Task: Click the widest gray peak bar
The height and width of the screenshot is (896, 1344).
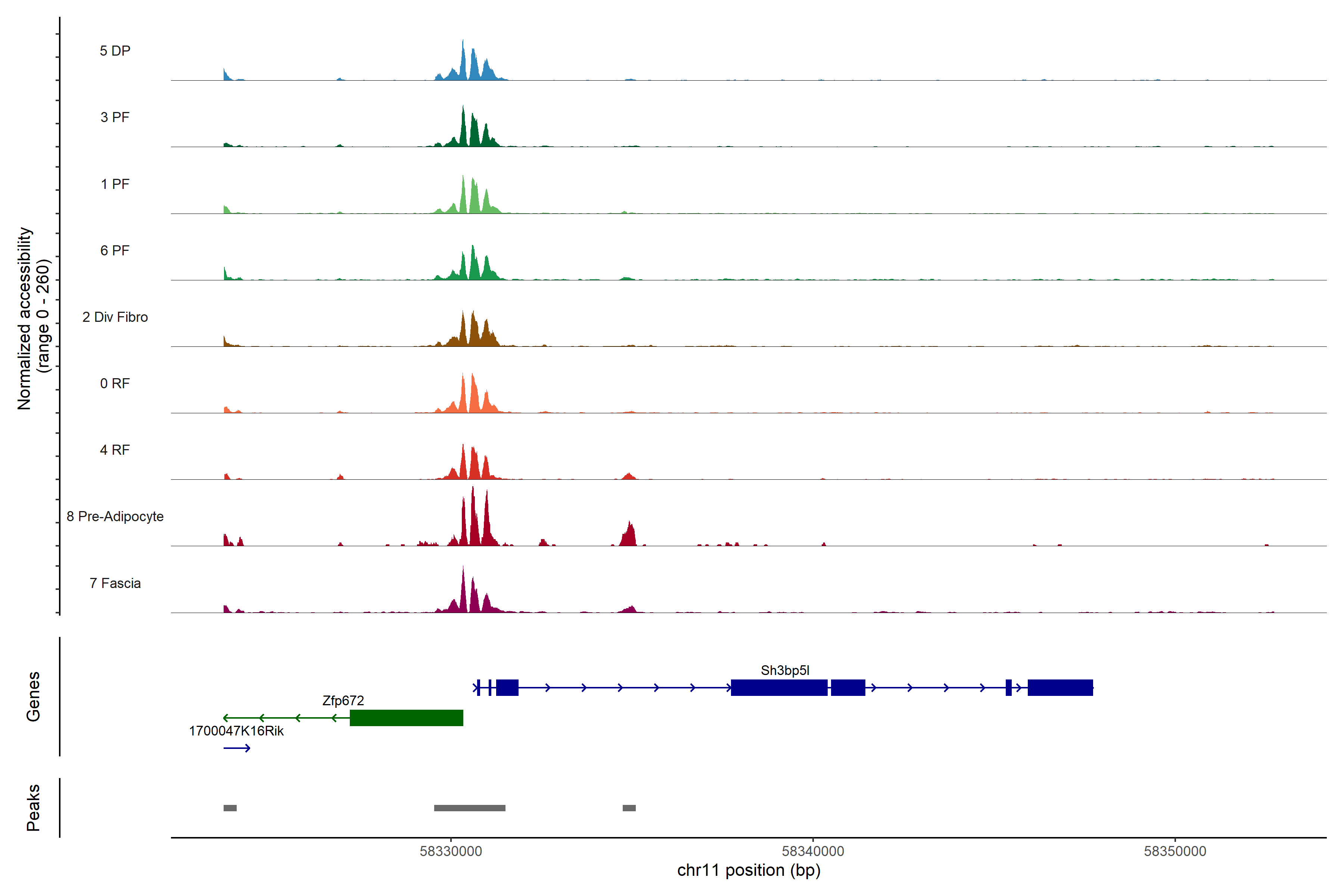Action: click(469, 808)
